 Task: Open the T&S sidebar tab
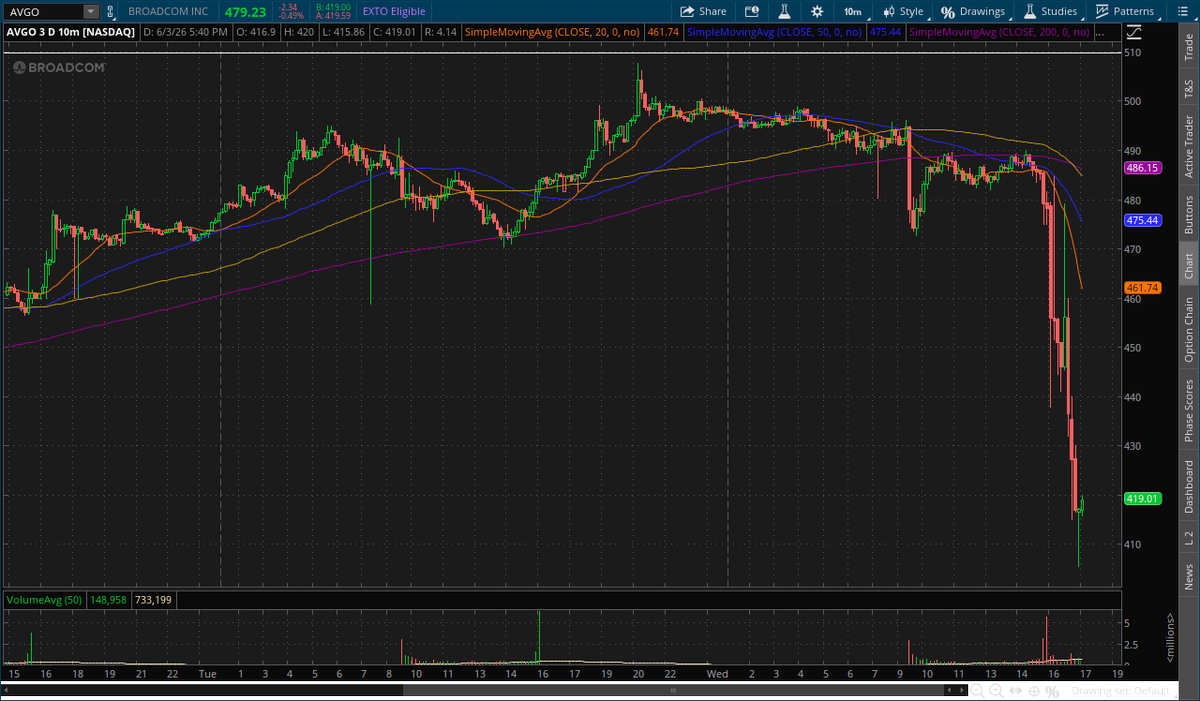click(x=1189, y=87)
